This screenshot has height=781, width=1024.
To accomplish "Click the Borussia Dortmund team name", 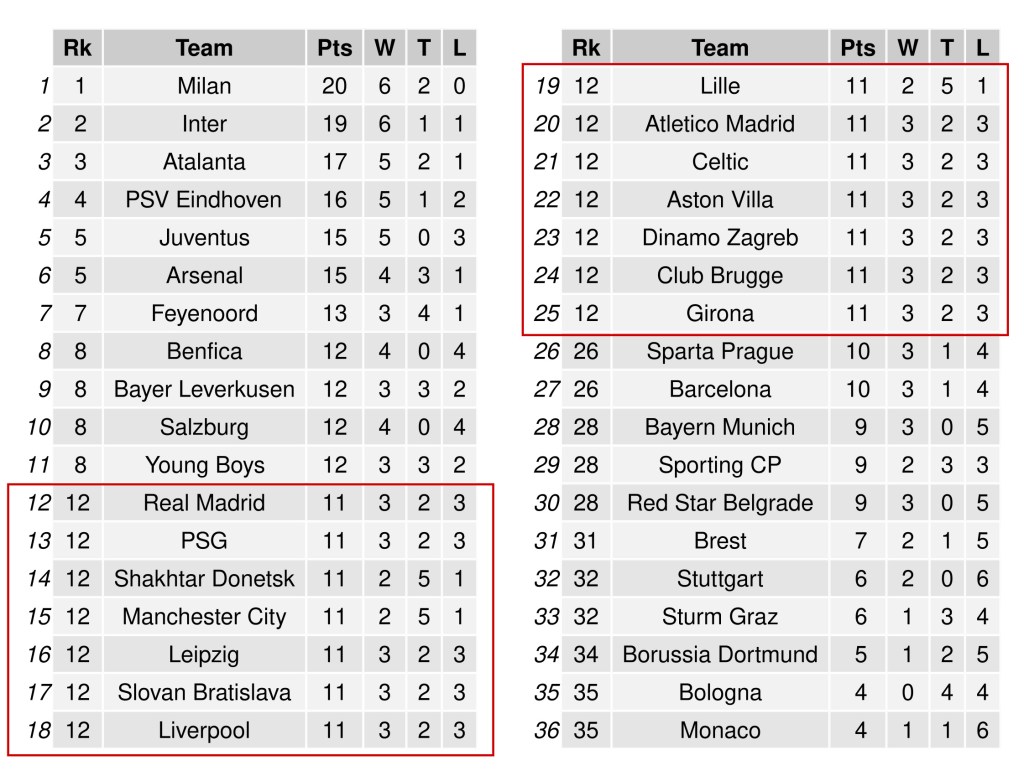I will point(720,655).
